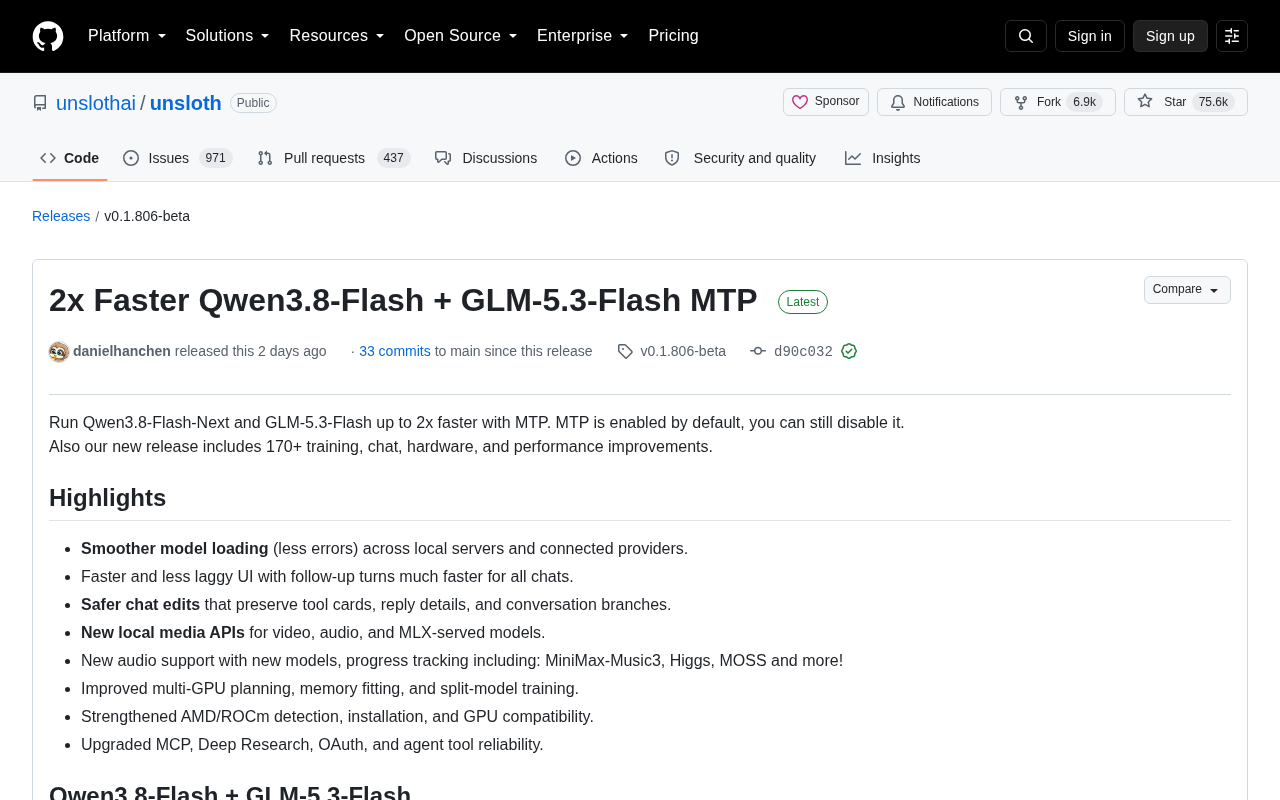The height and width of the screenshot is (800, 1280).
Task: Click the Sign in button
Action: click(x=1090, y=36)
